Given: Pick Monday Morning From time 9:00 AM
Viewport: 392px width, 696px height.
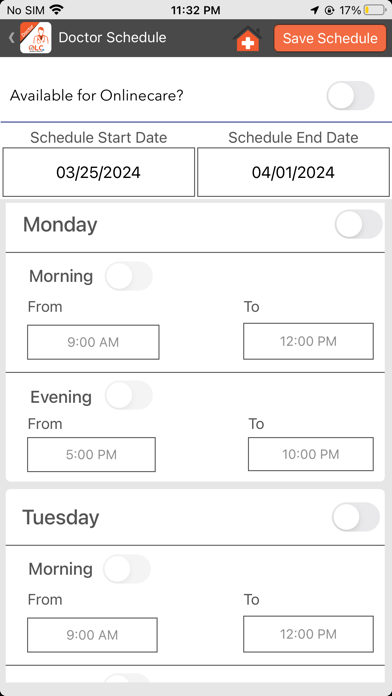Looking at the screenshot, I should (93, 342).
